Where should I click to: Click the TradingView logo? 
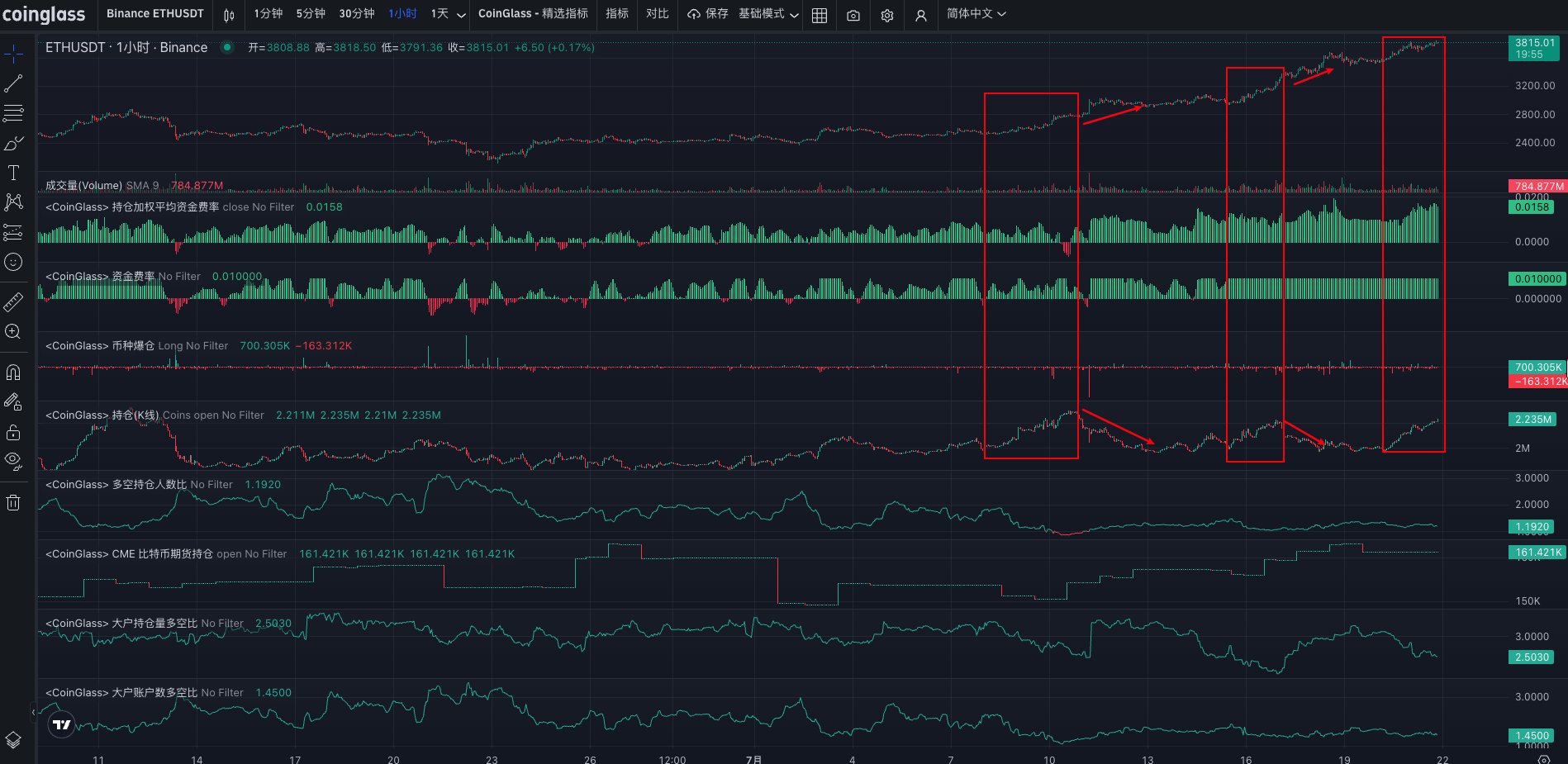pos(61,725)
